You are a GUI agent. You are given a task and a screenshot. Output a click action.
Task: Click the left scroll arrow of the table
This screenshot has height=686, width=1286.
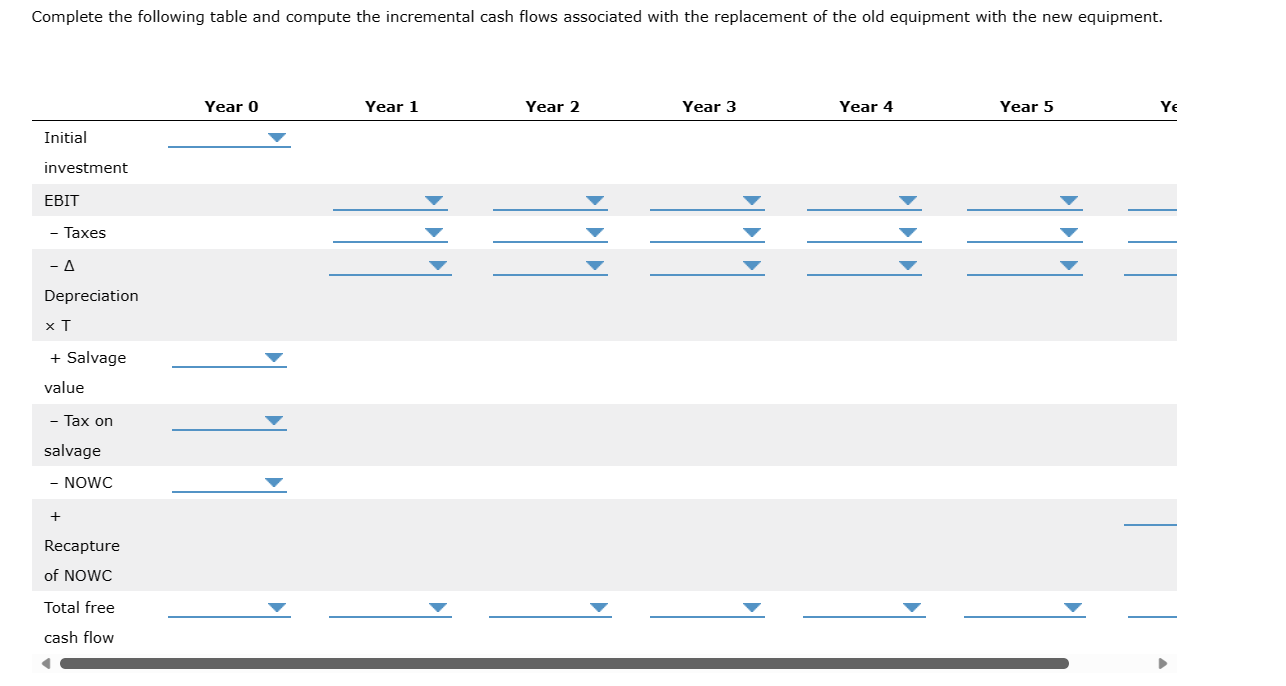[x=42, y=662]
